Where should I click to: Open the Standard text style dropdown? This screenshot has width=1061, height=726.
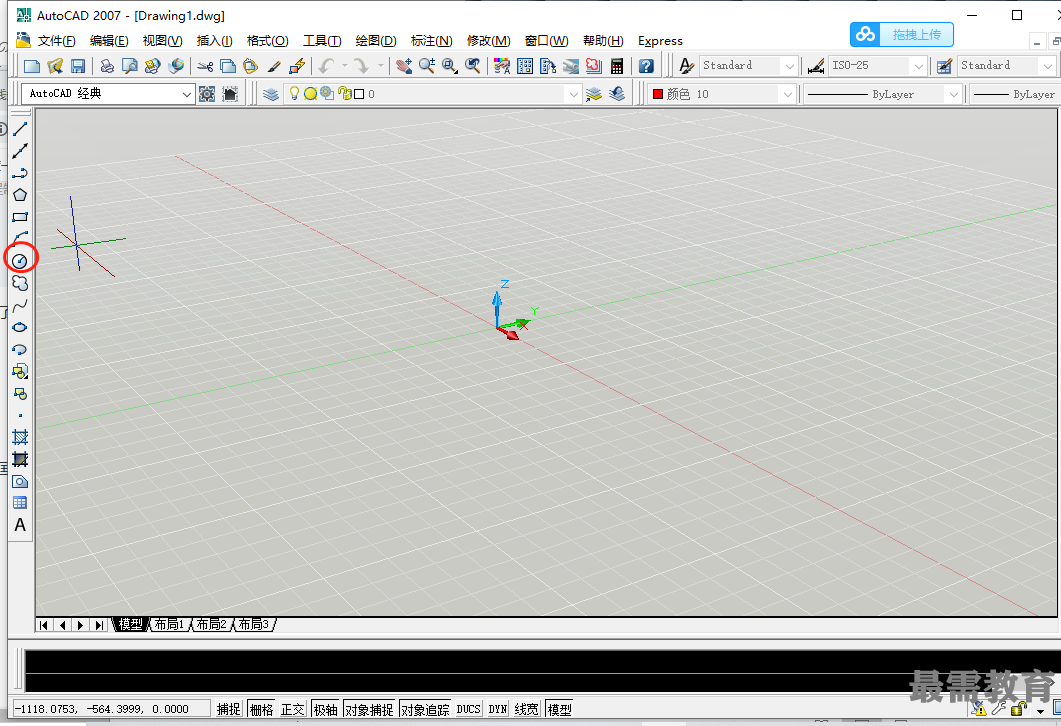tap(789, 66)
